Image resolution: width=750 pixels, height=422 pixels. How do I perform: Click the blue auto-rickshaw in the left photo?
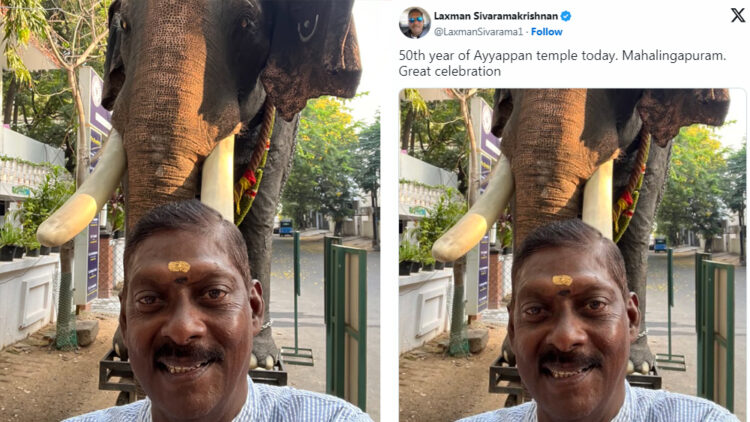point(286,227)
